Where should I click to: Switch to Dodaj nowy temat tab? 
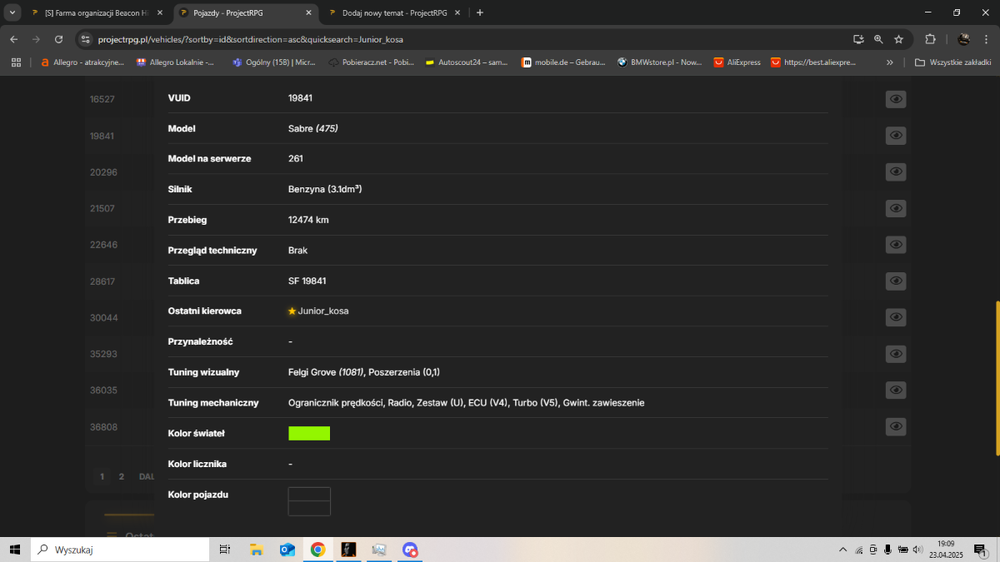click(x=394, y=13)
